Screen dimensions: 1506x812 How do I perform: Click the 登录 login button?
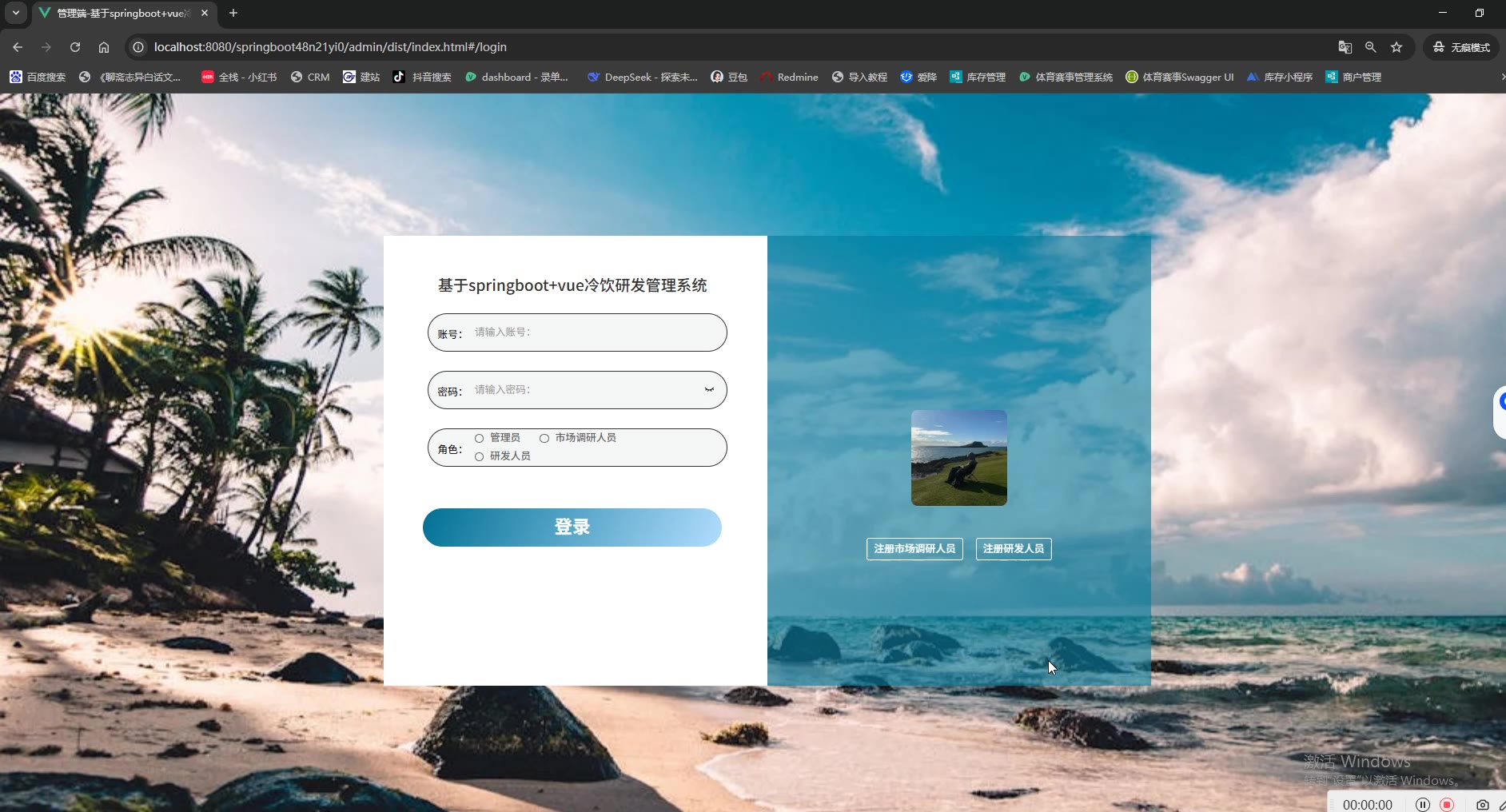coord(572,527)
